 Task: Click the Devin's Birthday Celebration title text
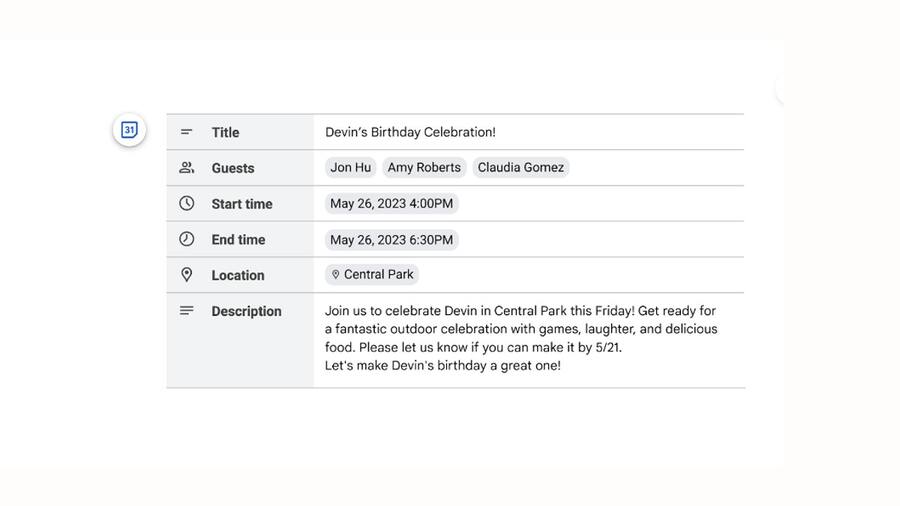pos(410,132)
